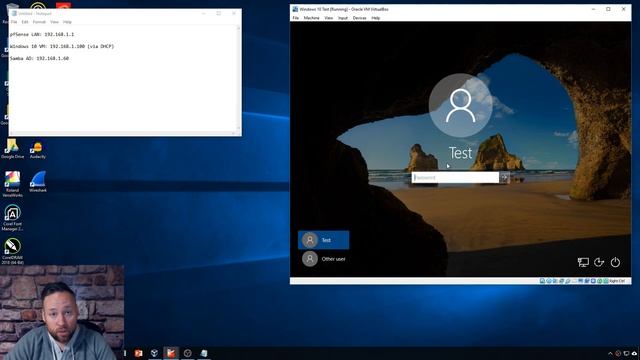Image resolution: width=640 pixels, height=360 pixels.
Task: Click the network icon on login screen
Action: point(583,262)
